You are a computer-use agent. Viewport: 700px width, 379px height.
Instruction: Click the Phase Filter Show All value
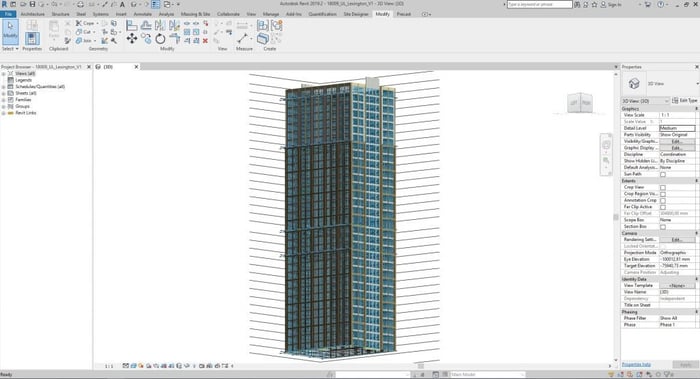tap(677, 318)
